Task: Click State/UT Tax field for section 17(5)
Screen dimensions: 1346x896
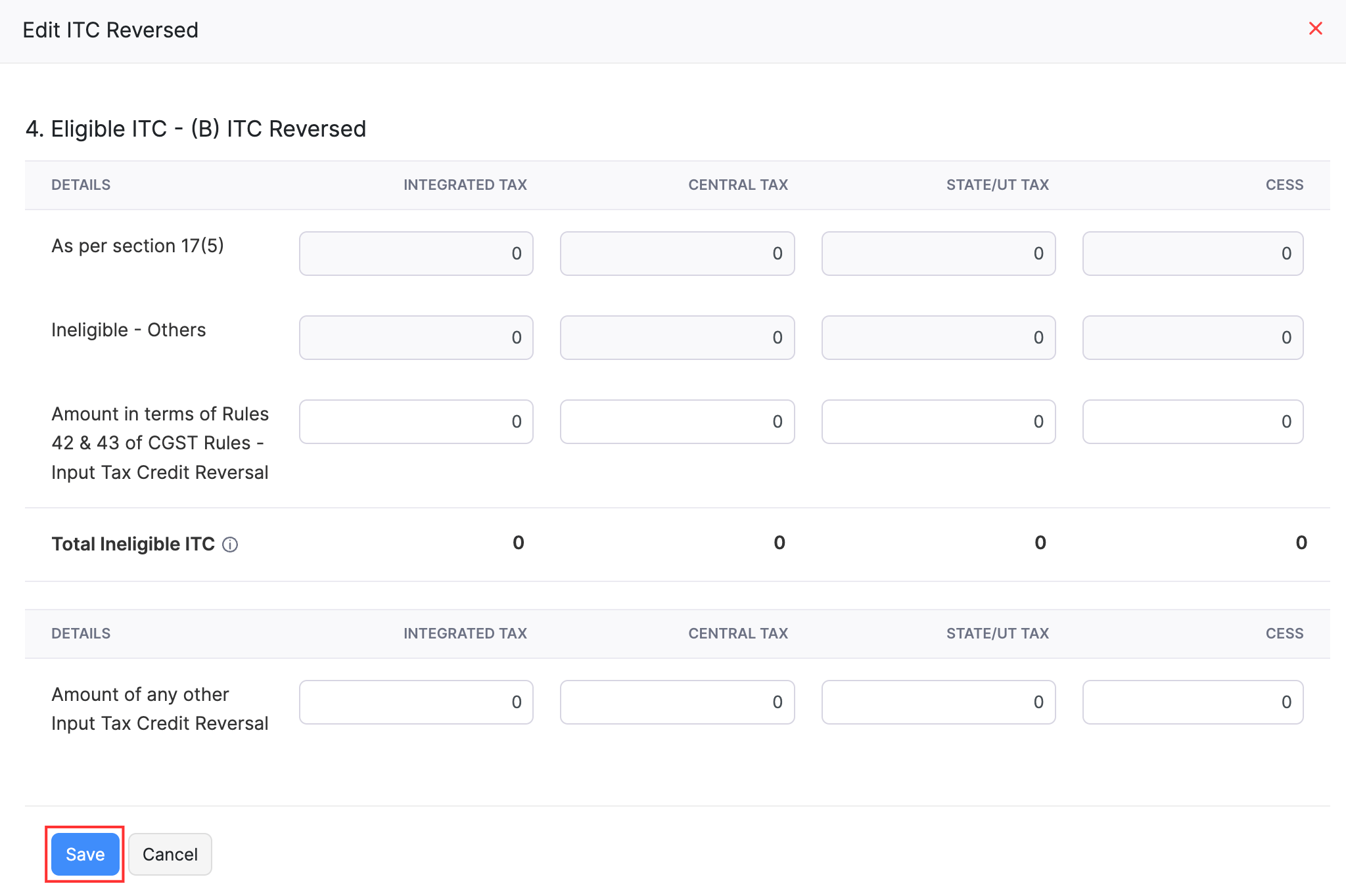Action: pos(938,254)
